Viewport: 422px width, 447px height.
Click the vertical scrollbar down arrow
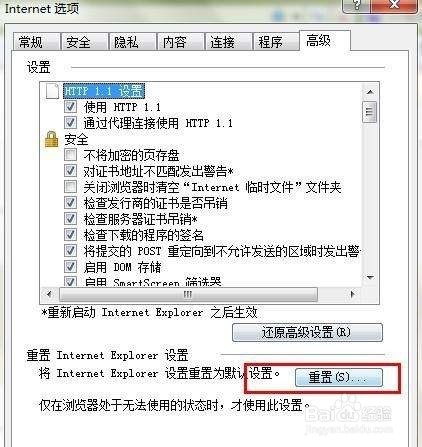click(x=370, y=277)
